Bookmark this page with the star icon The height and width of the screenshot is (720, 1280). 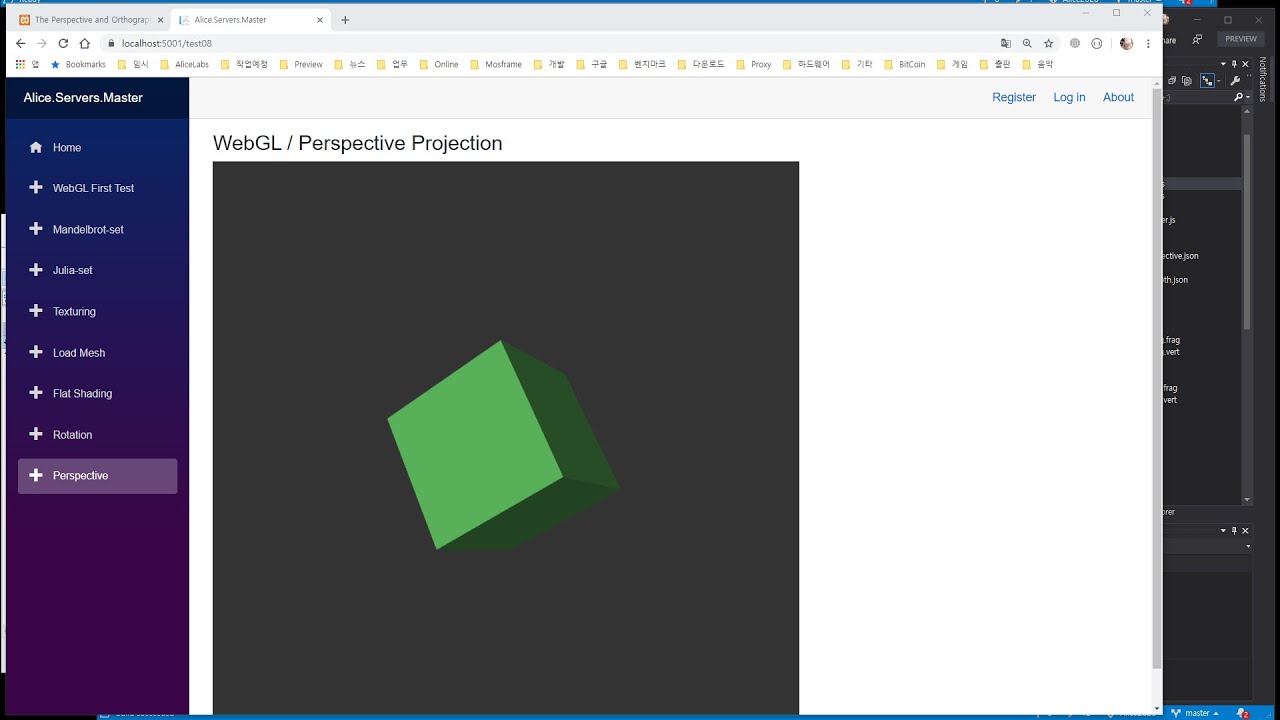(1049, 43)
